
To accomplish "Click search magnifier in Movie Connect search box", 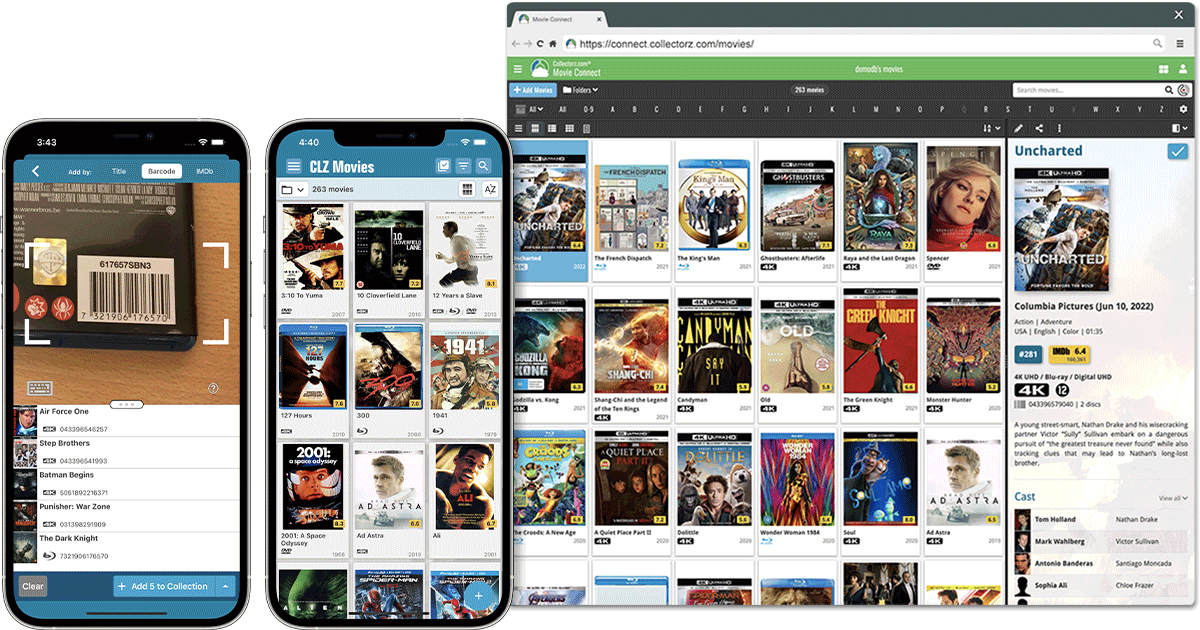I will tap(1169, 90).
